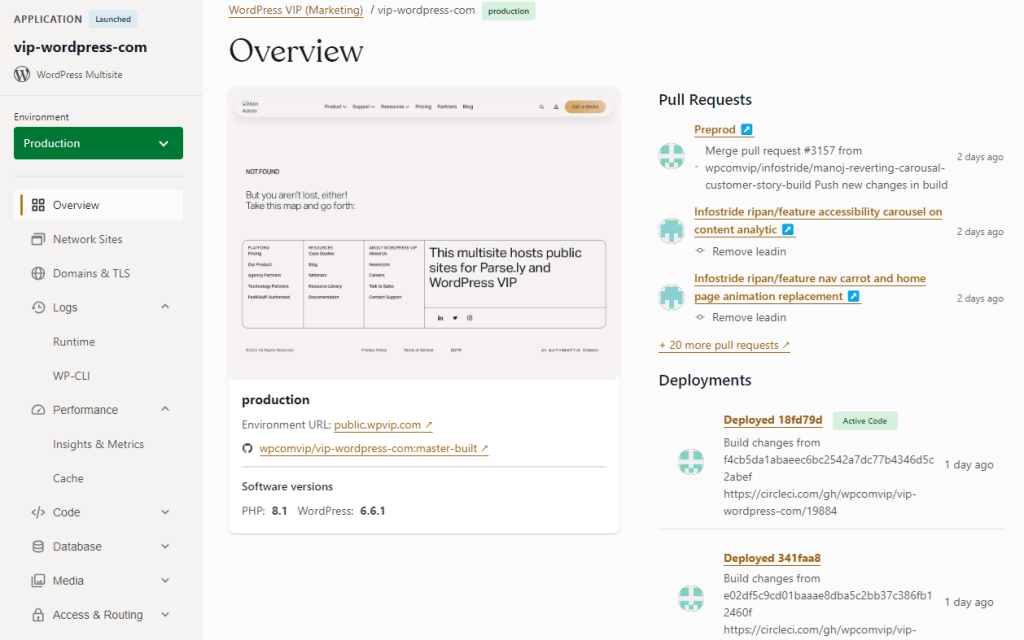The image size is (1024, 640).
Task: Click avatar beside Deployed 341faa8
Action: (691, 598)
